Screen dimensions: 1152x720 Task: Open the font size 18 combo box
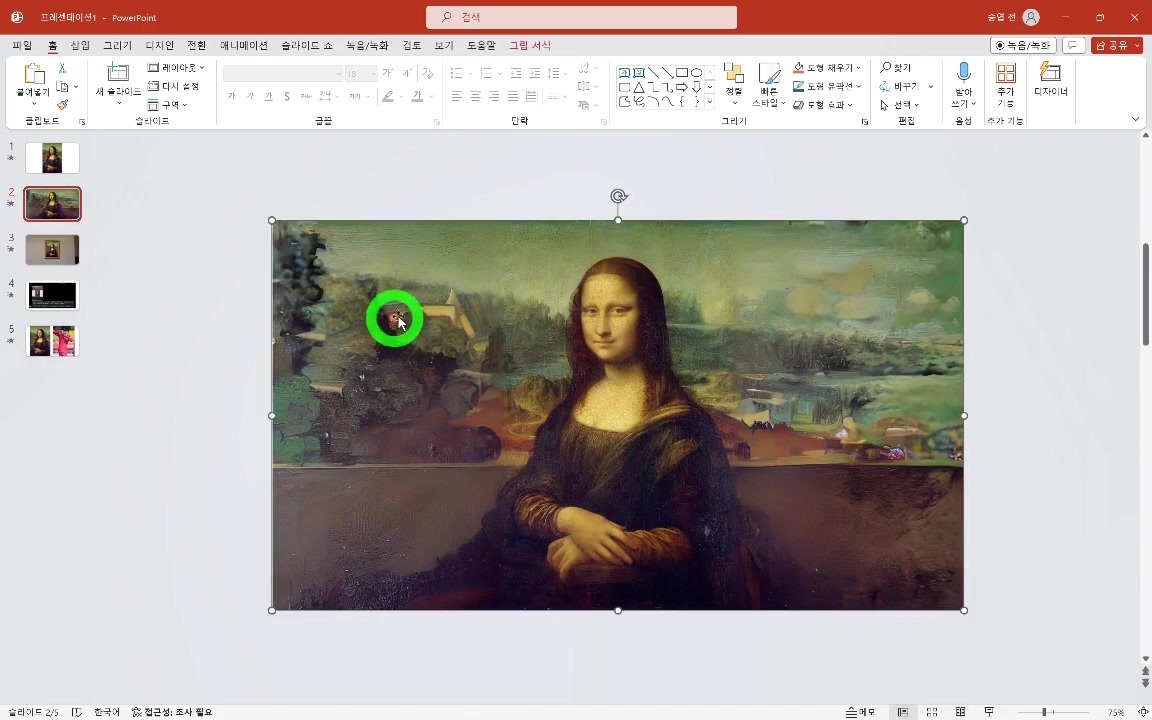click(x=361, y=73)
